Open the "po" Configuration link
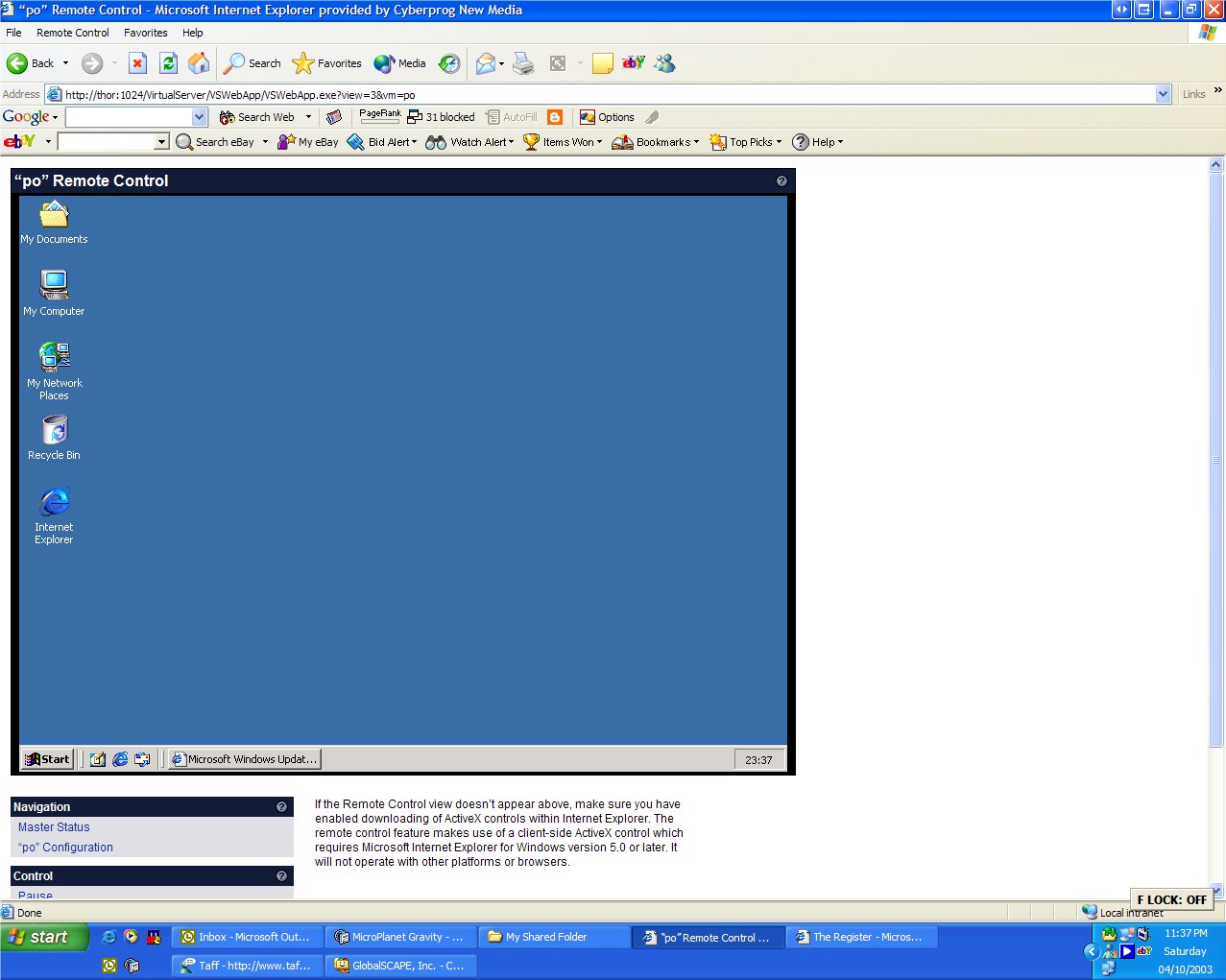This screenshot has height=980, width=1226. (x=65, y=848)
